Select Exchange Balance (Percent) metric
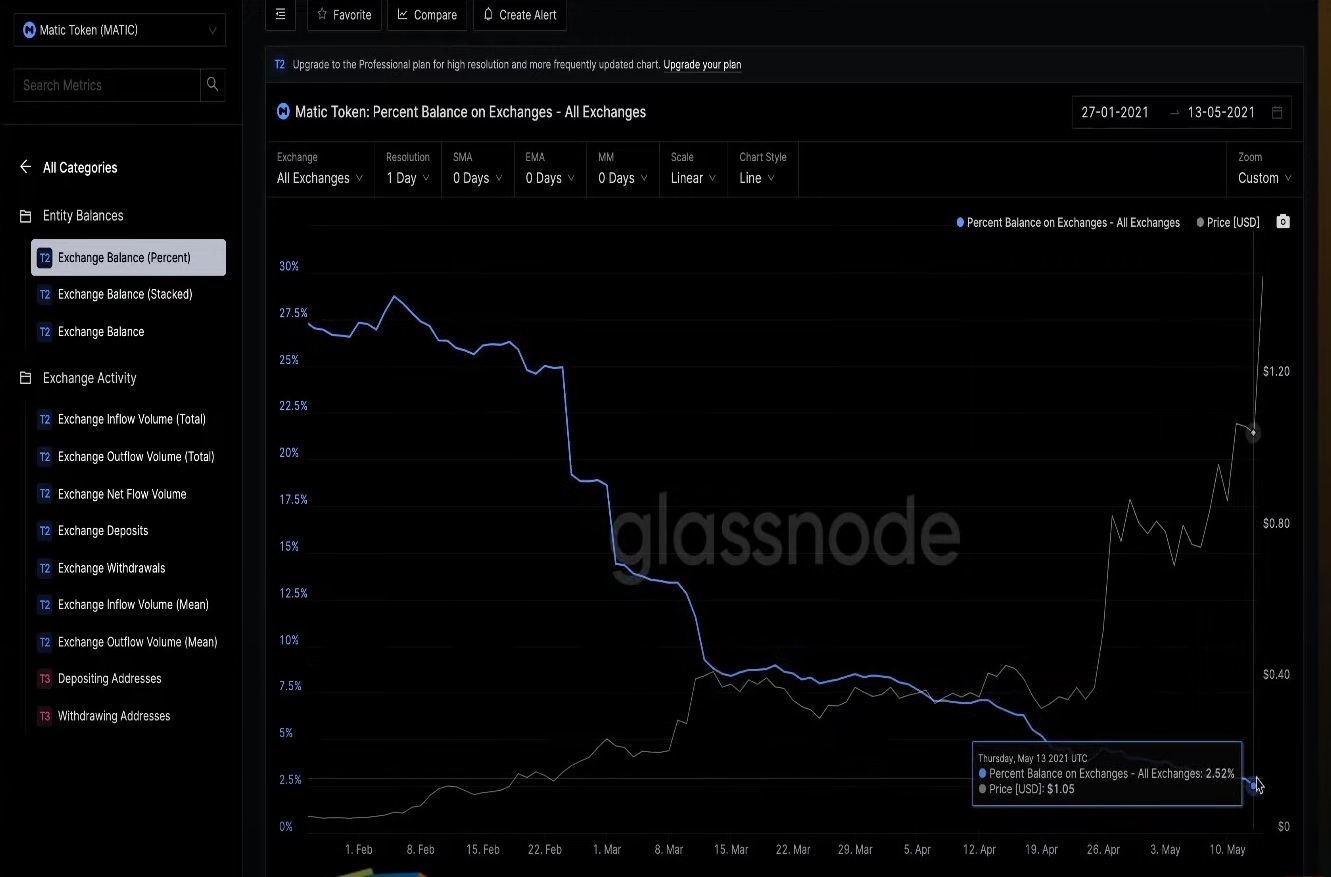Screen dimensions: 1331x877 [x=128, y=257]
